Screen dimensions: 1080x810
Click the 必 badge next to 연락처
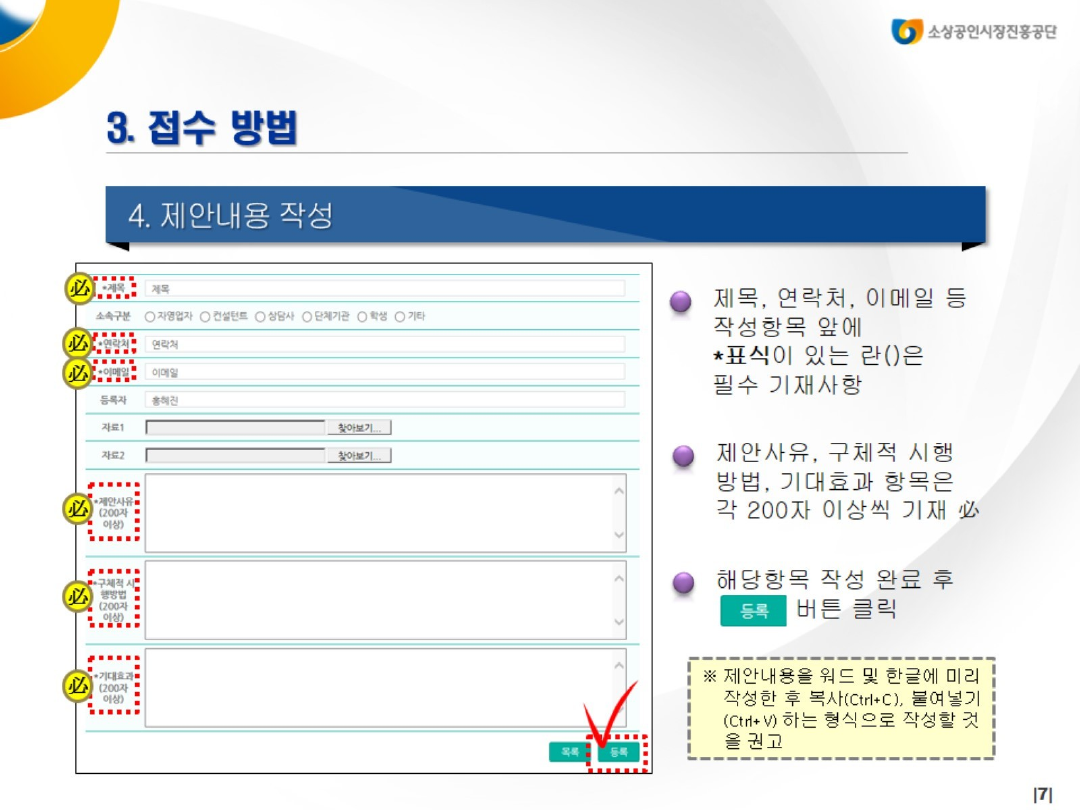click(79, 343)
